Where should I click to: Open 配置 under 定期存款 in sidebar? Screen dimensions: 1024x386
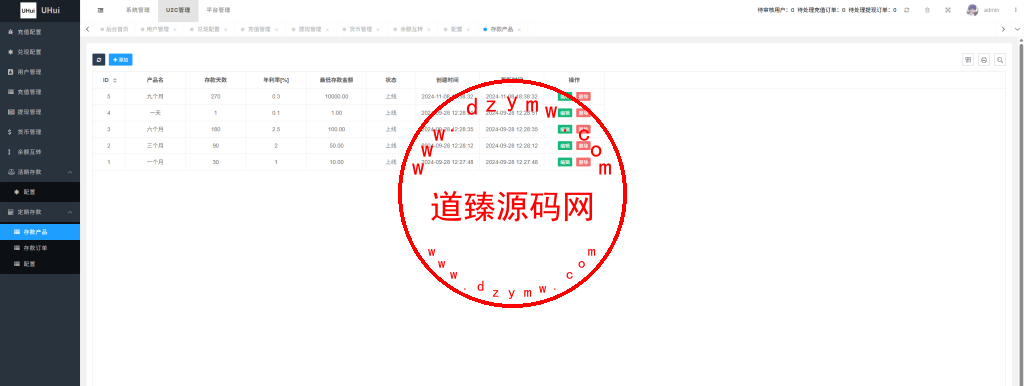click(x=40, y=264)
